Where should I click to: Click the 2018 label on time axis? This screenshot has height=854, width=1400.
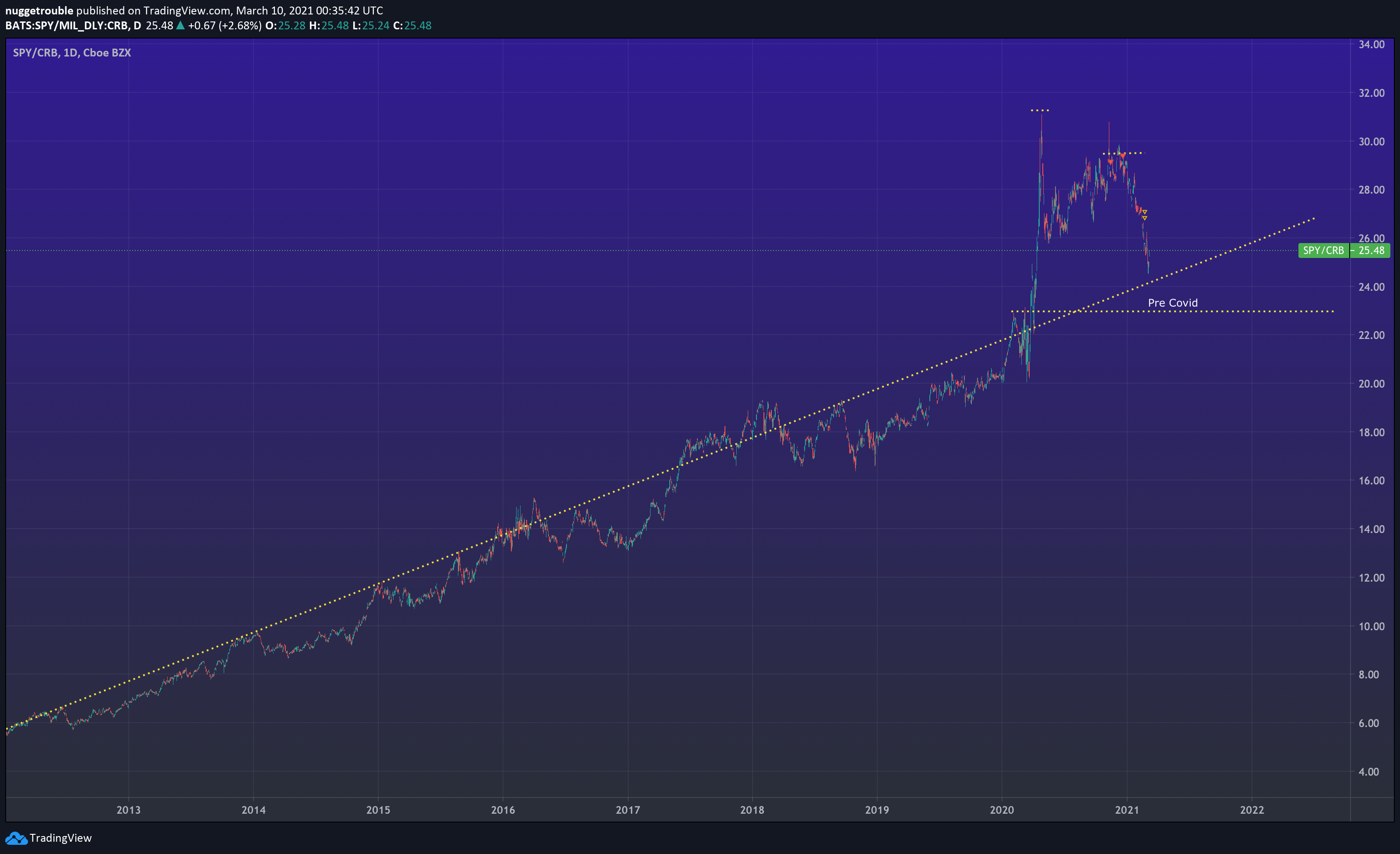coord(752,810)
